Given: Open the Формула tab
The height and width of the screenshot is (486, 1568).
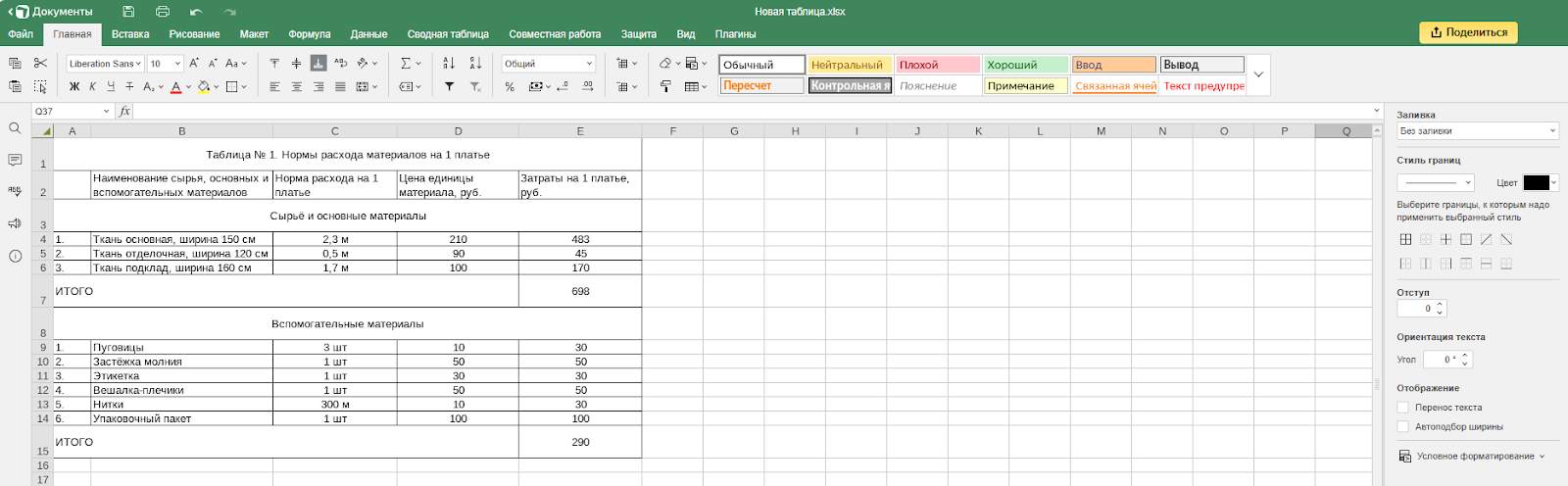Looking at the screenshot, I should click(x=310, y=34).
